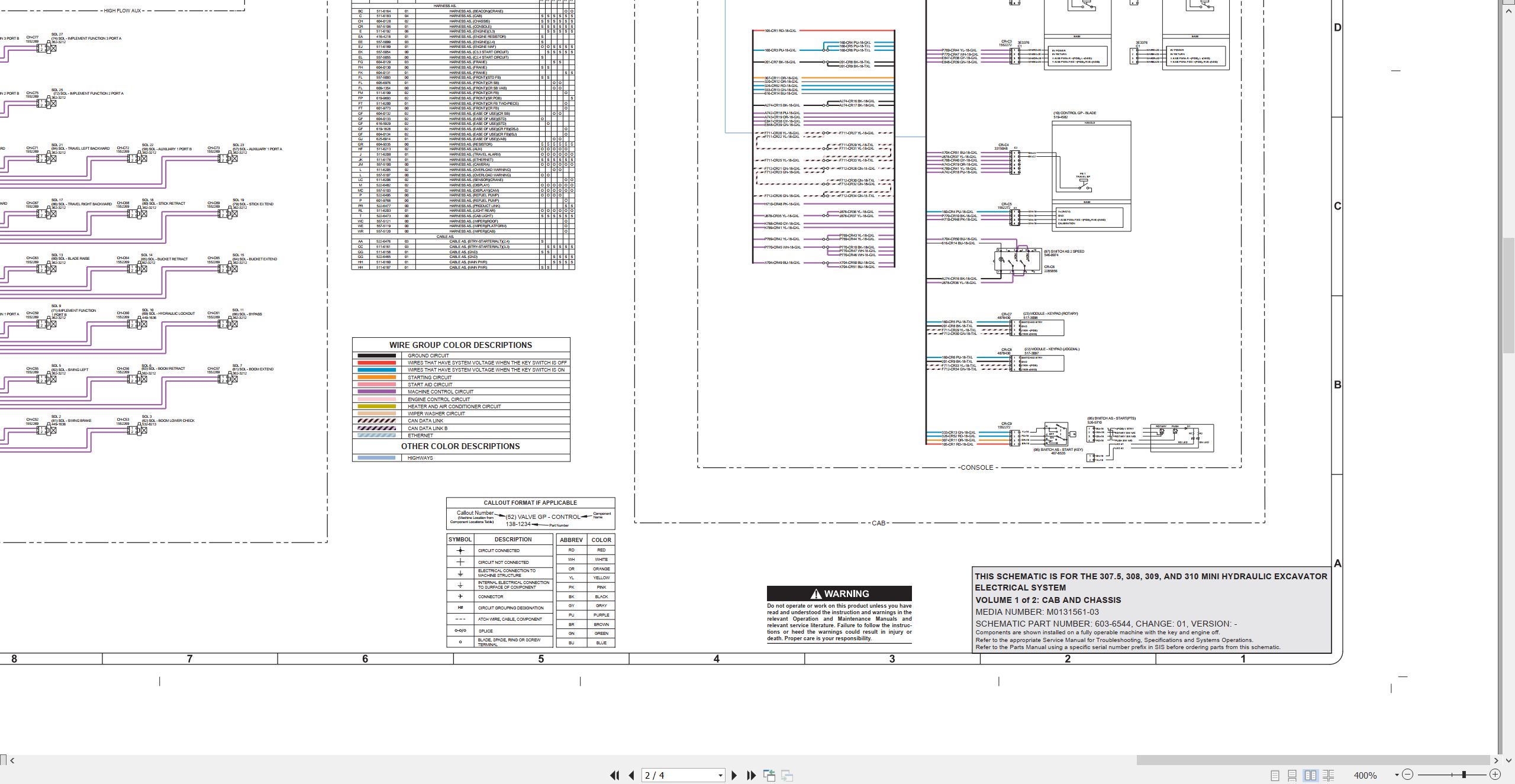The height and width of the screenshot is (784, 1515).
Task: Click SCHEMATIC PART NUMBER: 603-6544 line
Action: (1106, 624)
